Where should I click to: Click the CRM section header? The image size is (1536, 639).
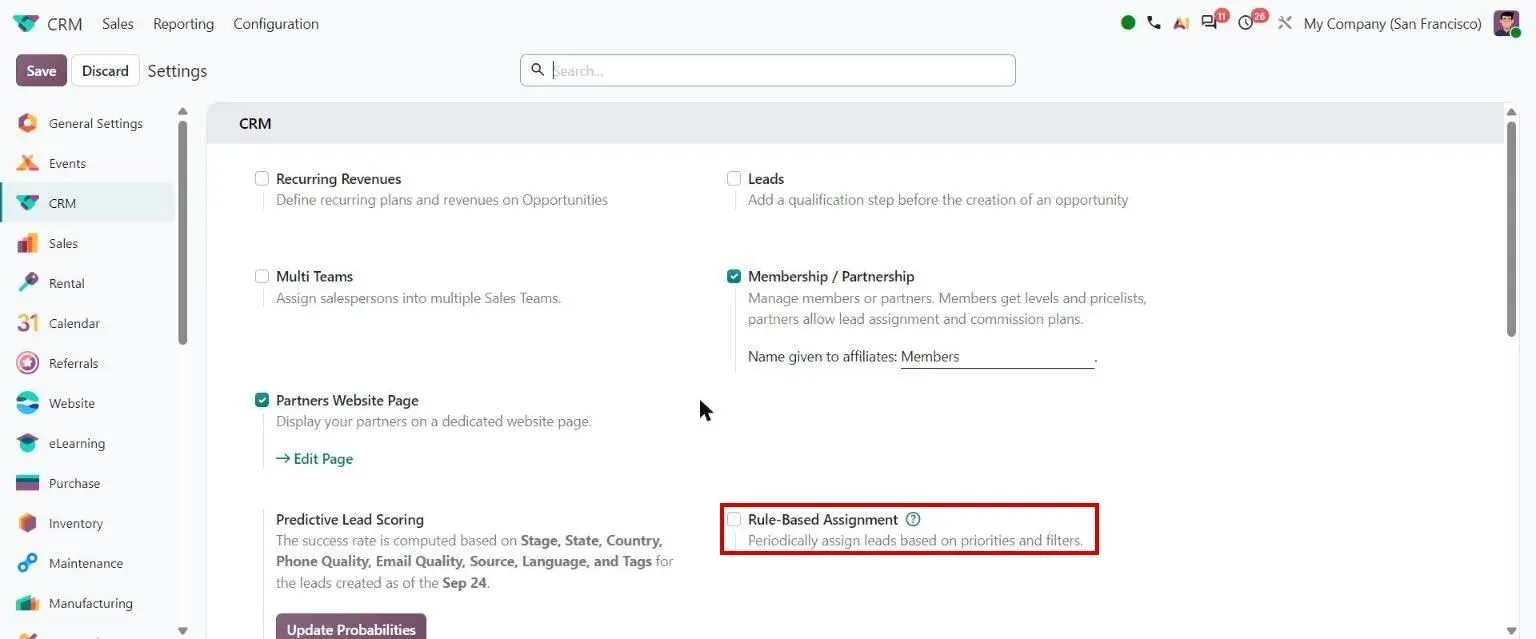[x=255, y=123]
